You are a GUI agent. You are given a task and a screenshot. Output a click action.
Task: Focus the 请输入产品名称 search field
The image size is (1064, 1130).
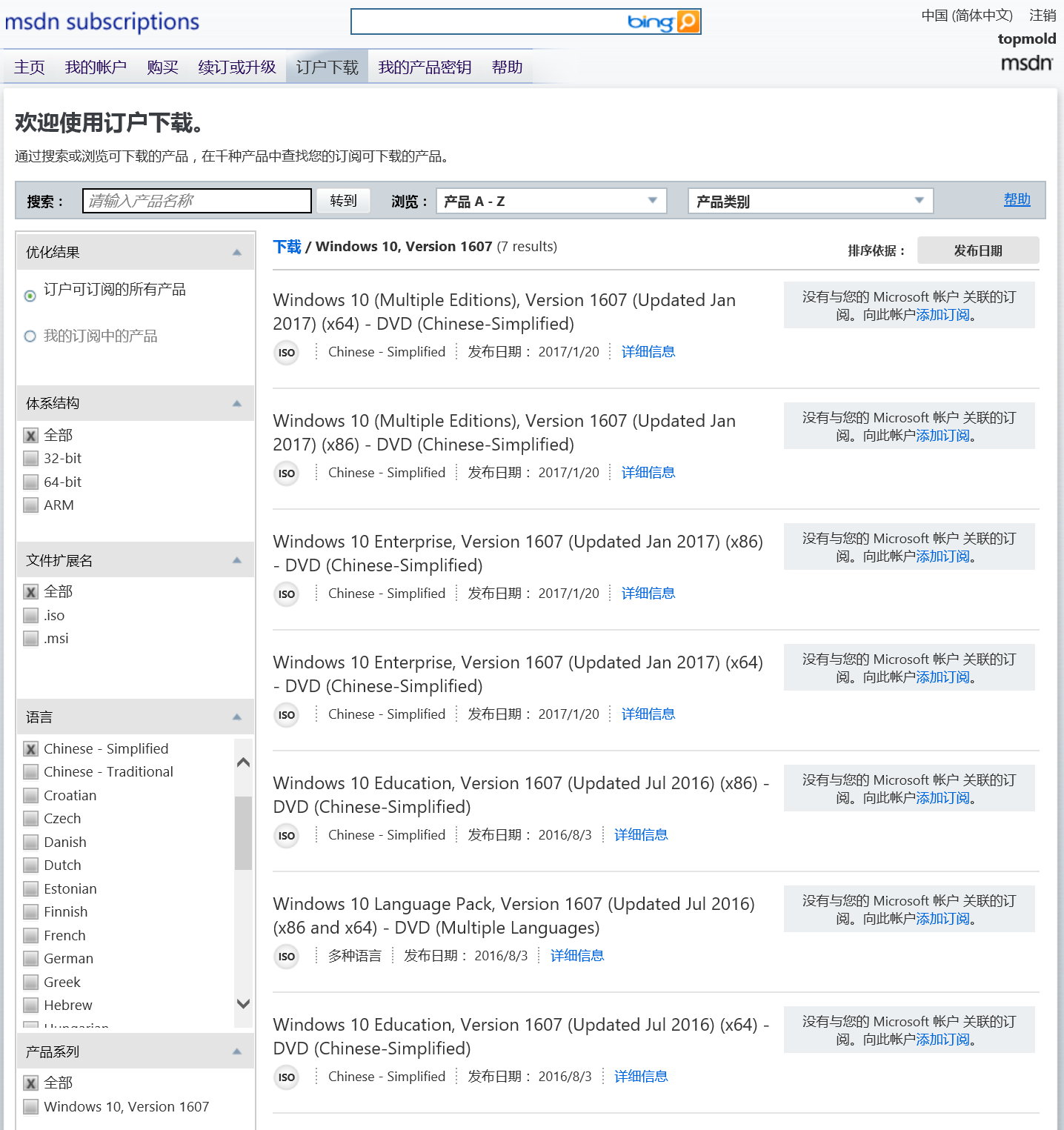pos(196,201)
